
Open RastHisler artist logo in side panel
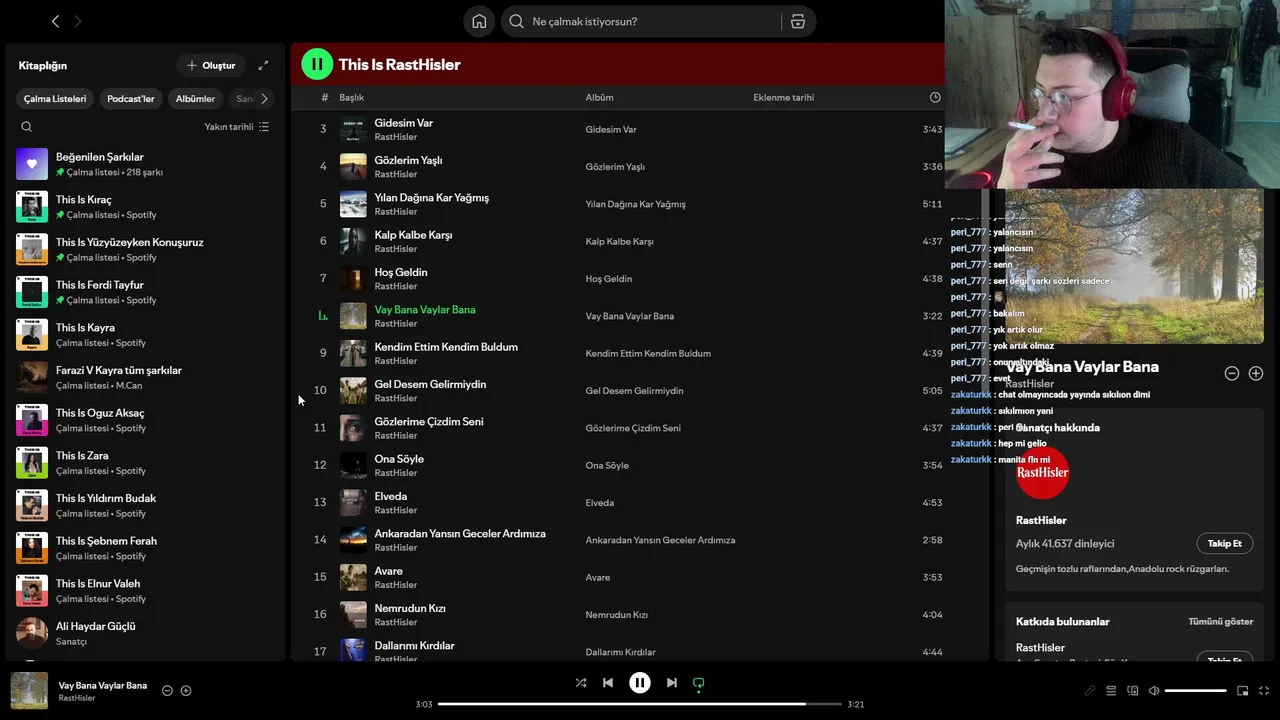coord(1042,472)
